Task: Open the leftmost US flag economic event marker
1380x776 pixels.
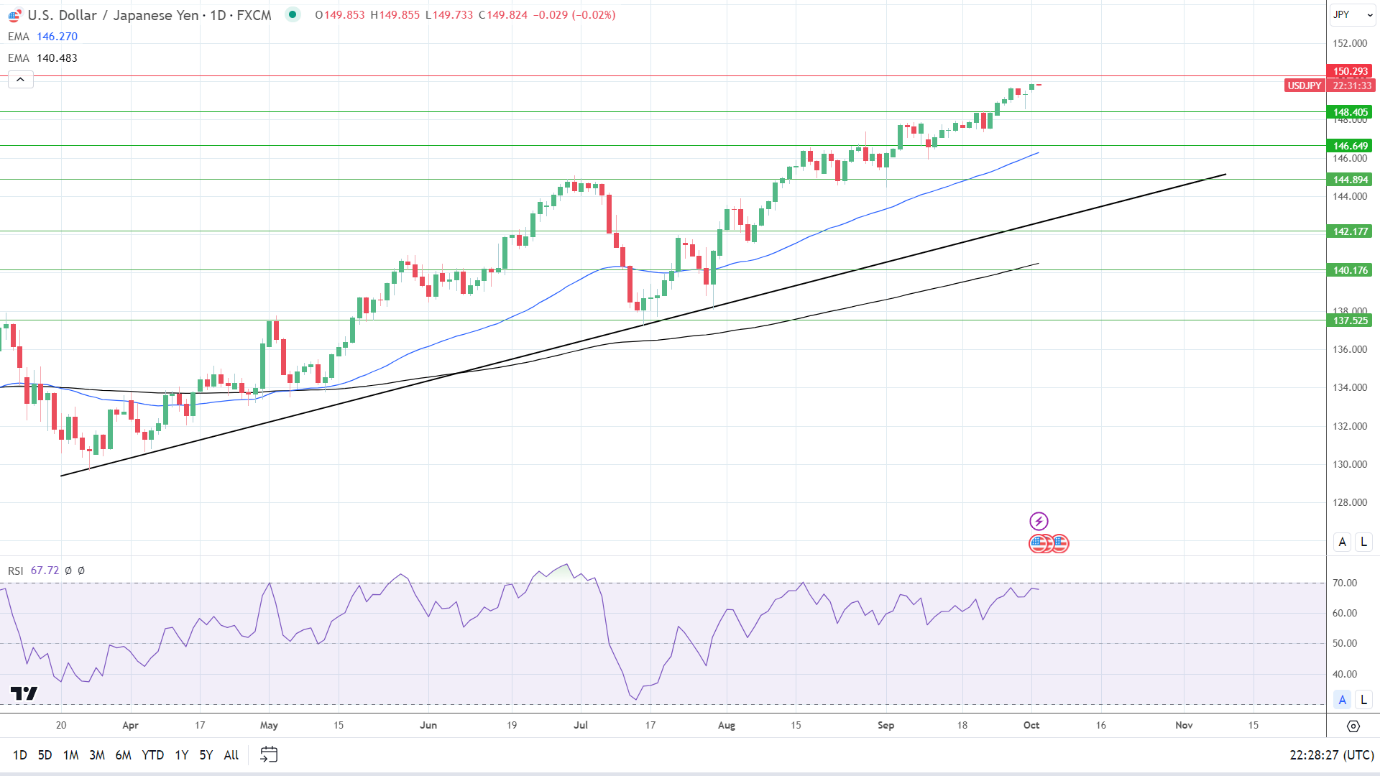Action: 1038,544
